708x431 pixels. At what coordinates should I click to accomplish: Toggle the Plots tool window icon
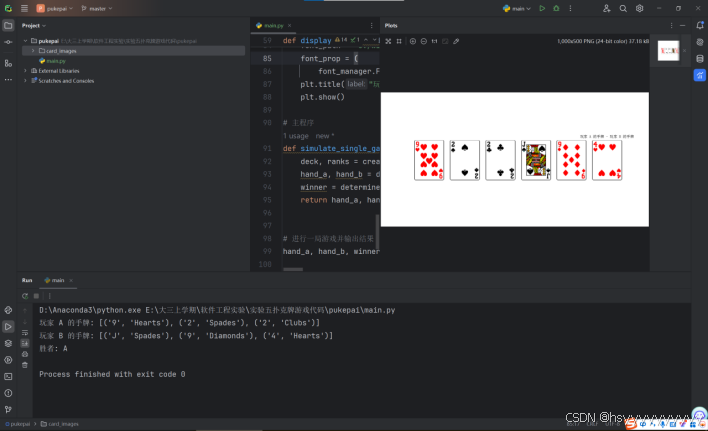coord(700,75)
